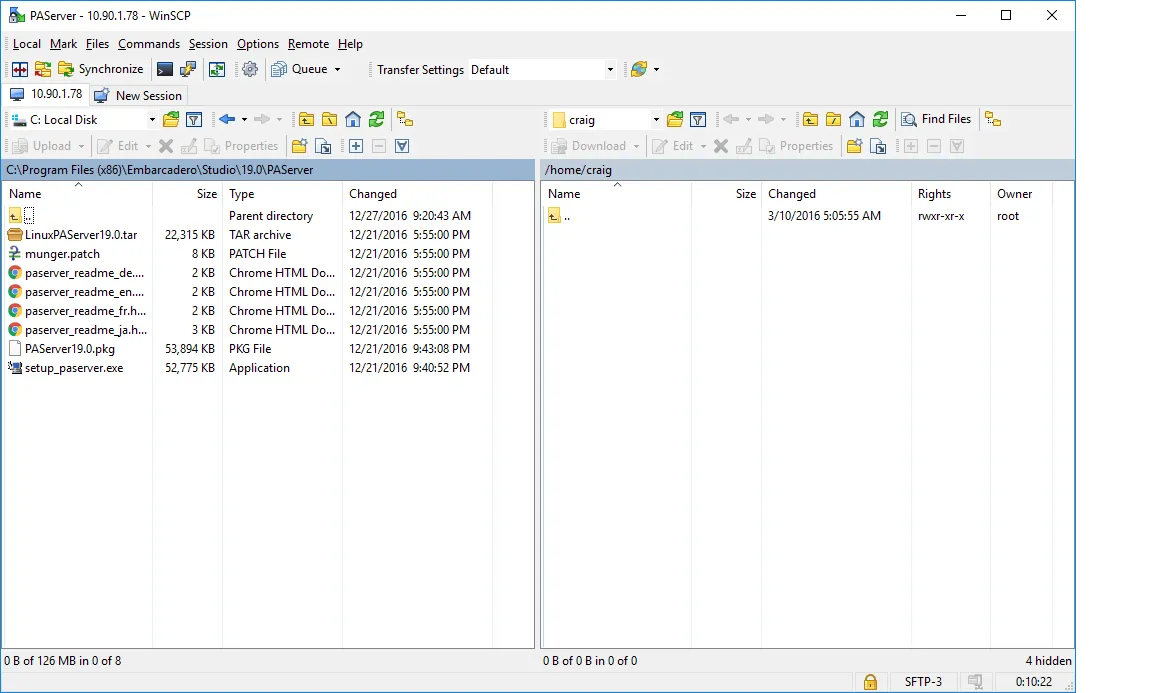The height and width of the screenshot is (693, 1152).
Task: Open Download button dropdown arrow
Action: click(636, 146)
